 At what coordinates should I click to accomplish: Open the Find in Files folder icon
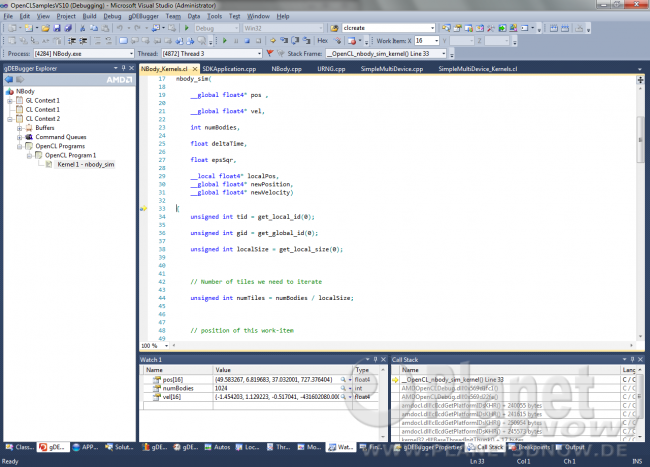[334, 28]
